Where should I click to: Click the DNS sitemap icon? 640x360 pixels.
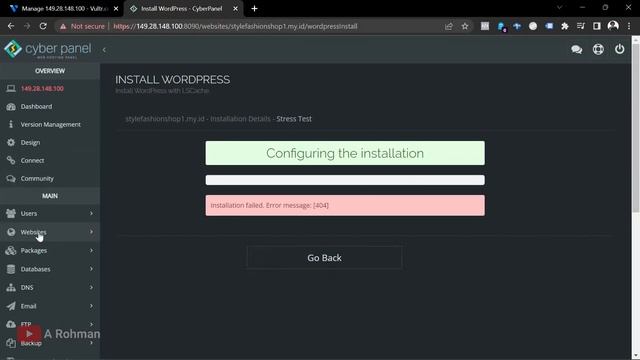(11, 287)
